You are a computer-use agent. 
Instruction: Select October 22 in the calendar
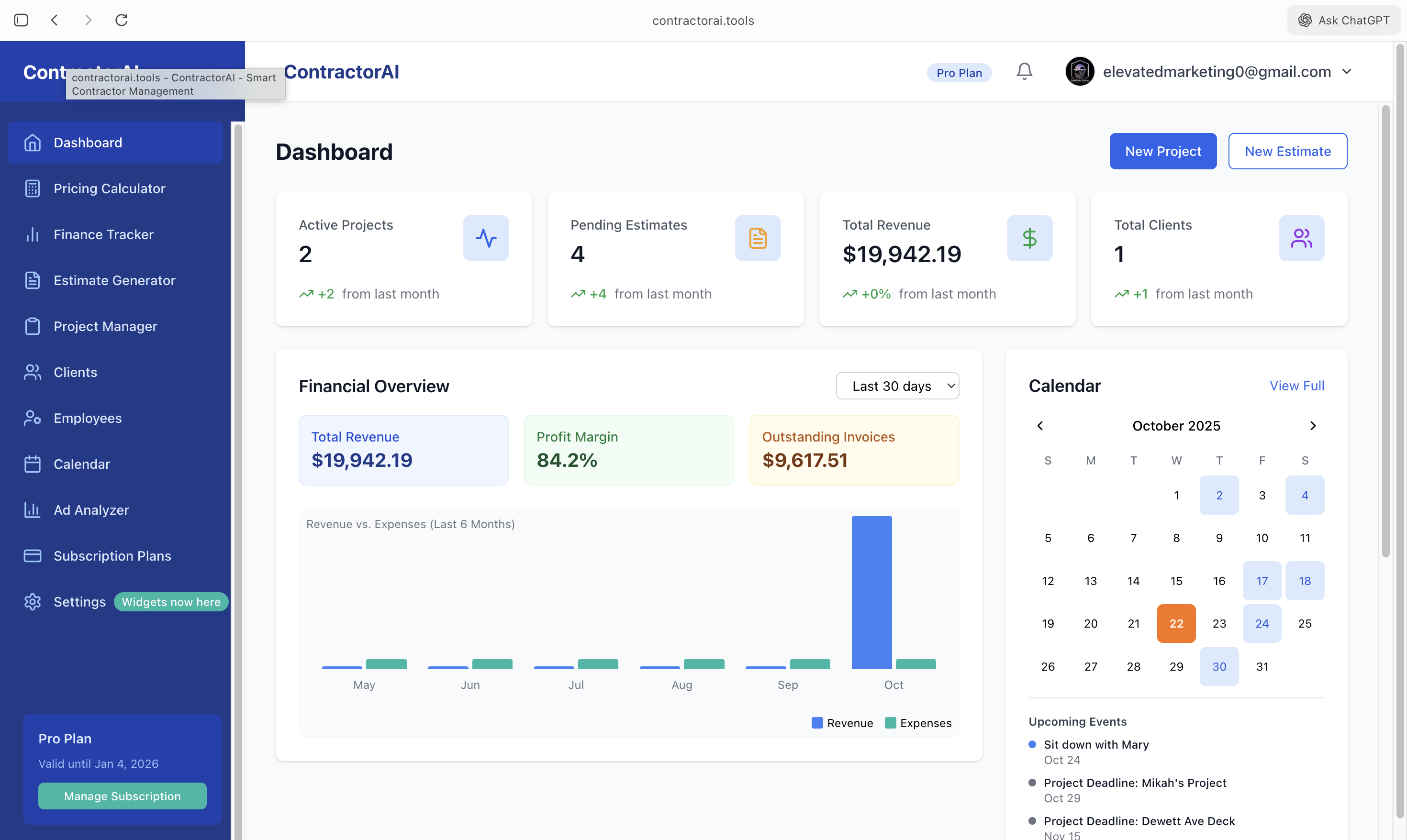pos(1176,623)
